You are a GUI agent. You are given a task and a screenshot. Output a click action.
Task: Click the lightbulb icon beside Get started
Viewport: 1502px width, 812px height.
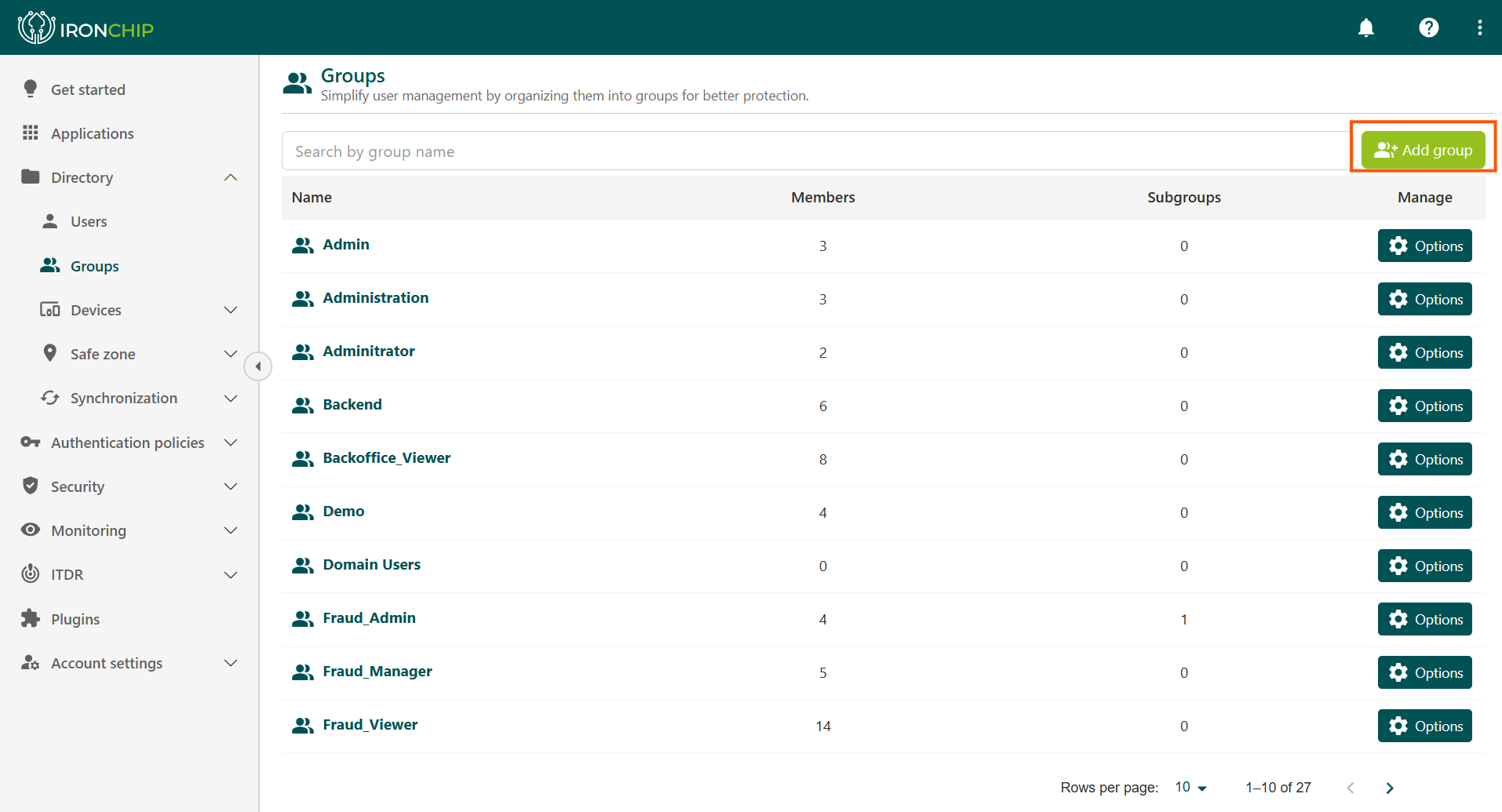(x=31, y=89)
